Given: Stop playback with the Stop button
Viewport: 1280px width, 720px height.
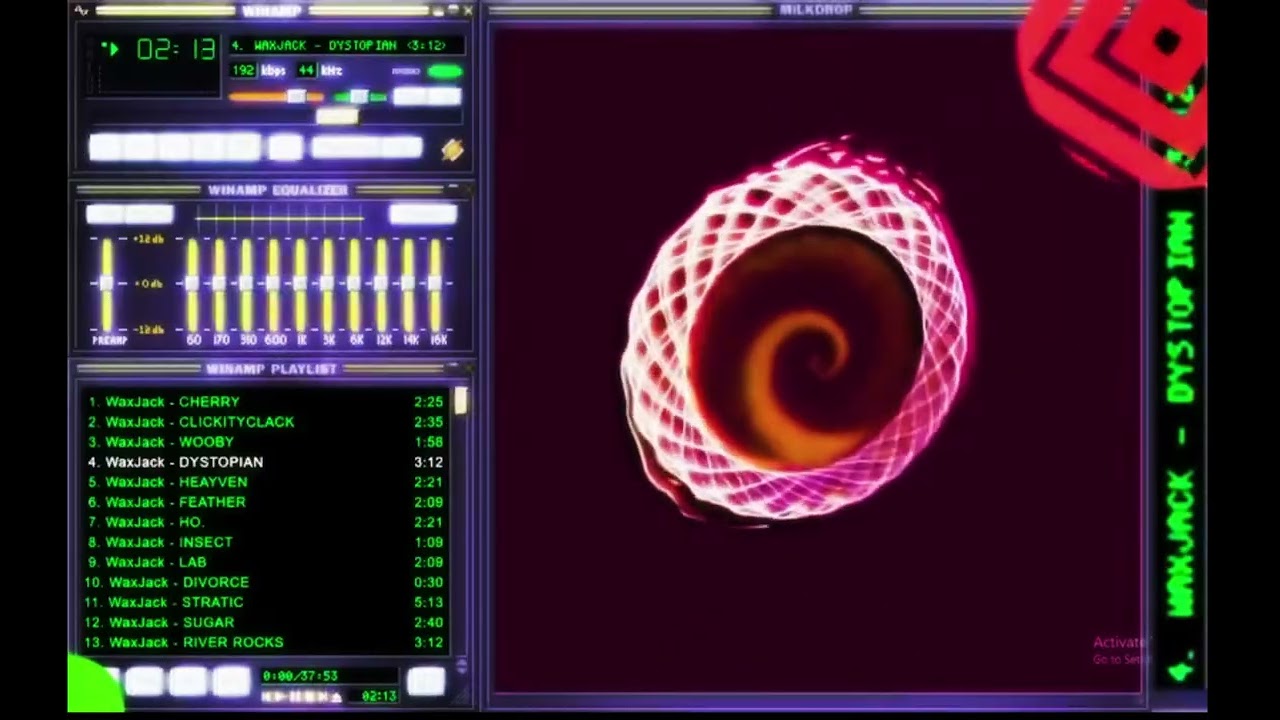Looking at the screenshot, I should click(x=208, y=148).
